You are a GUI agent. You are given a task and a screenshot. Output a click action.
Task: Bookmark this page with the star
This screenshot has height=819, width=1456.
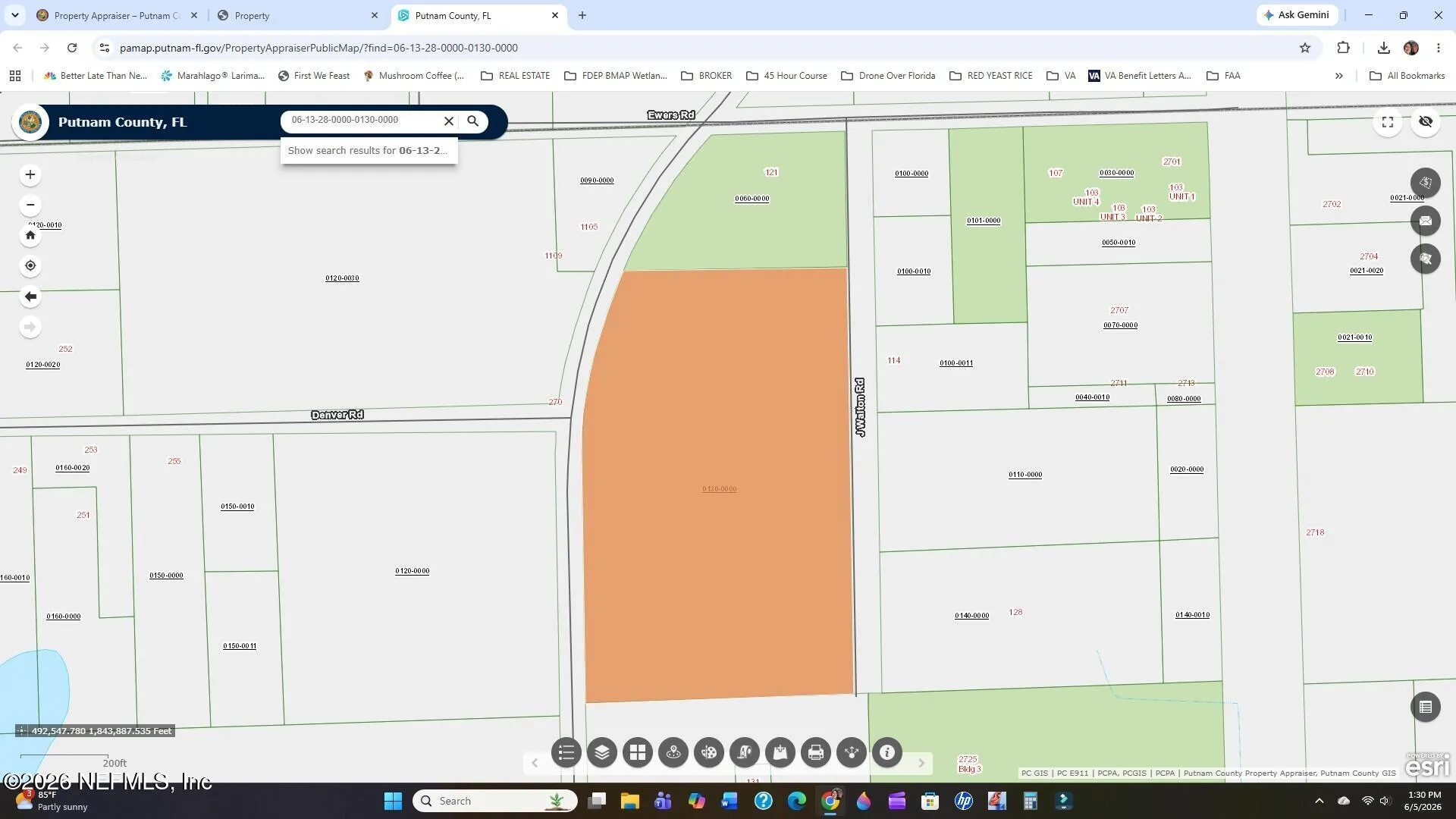1305,48
